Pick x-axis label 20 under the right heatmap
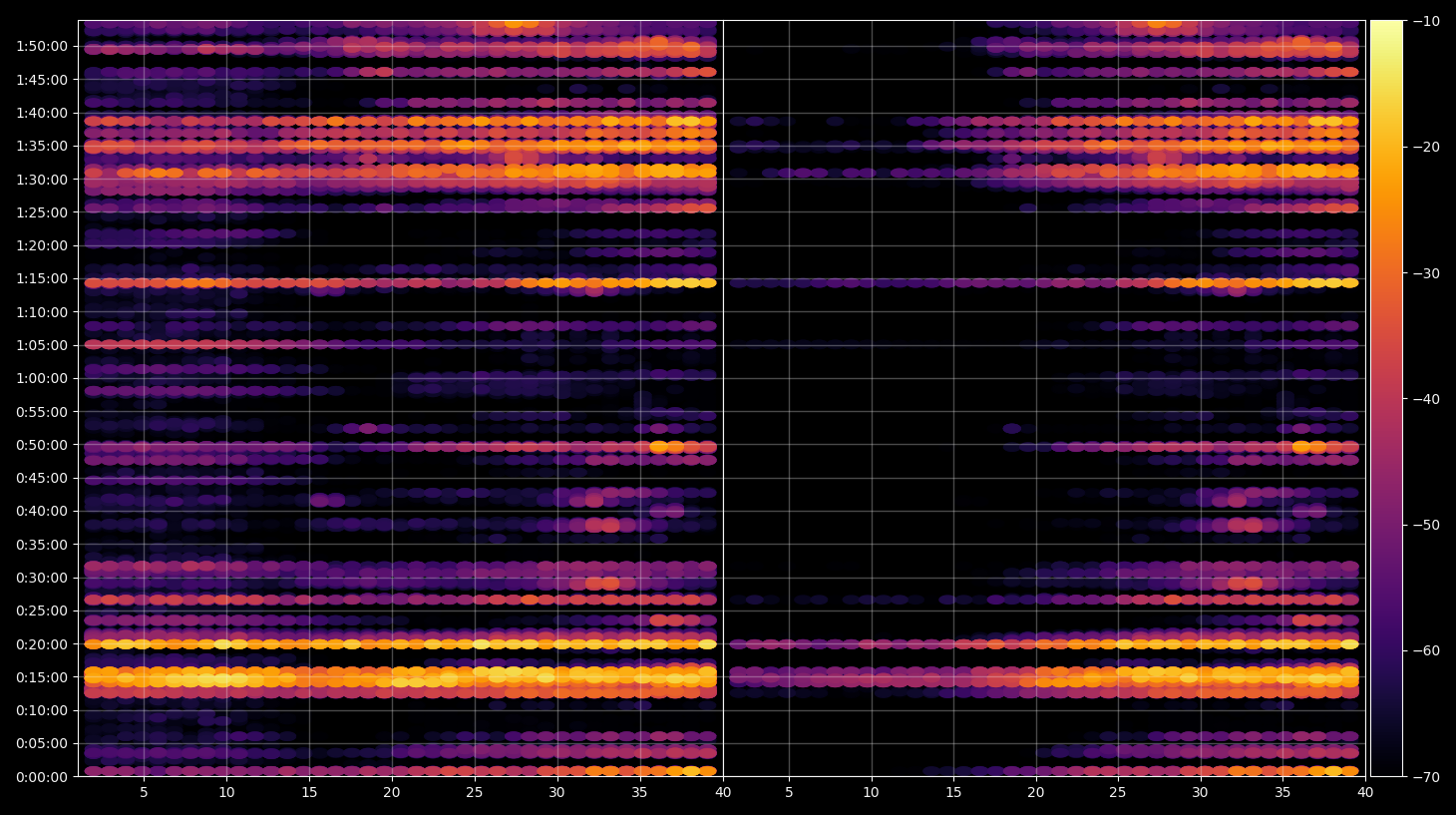 pos(1036,793)
